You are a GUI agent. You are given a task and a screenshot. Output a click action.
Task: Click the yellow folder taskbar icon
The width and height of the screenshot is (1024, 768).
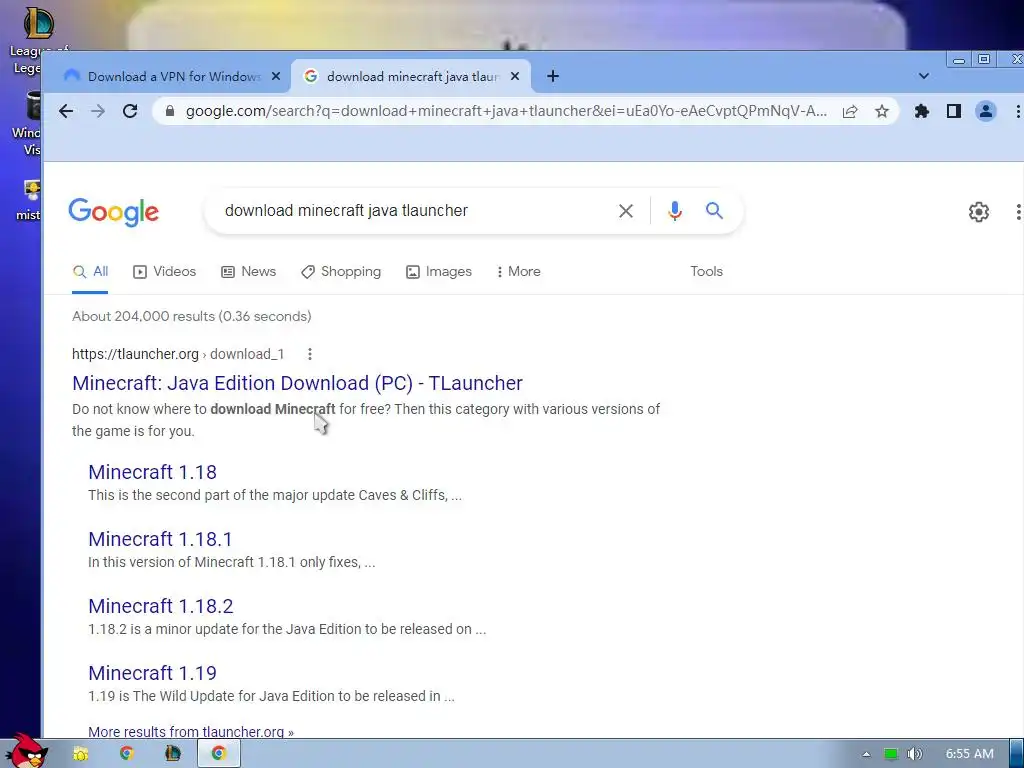[80, 754]
